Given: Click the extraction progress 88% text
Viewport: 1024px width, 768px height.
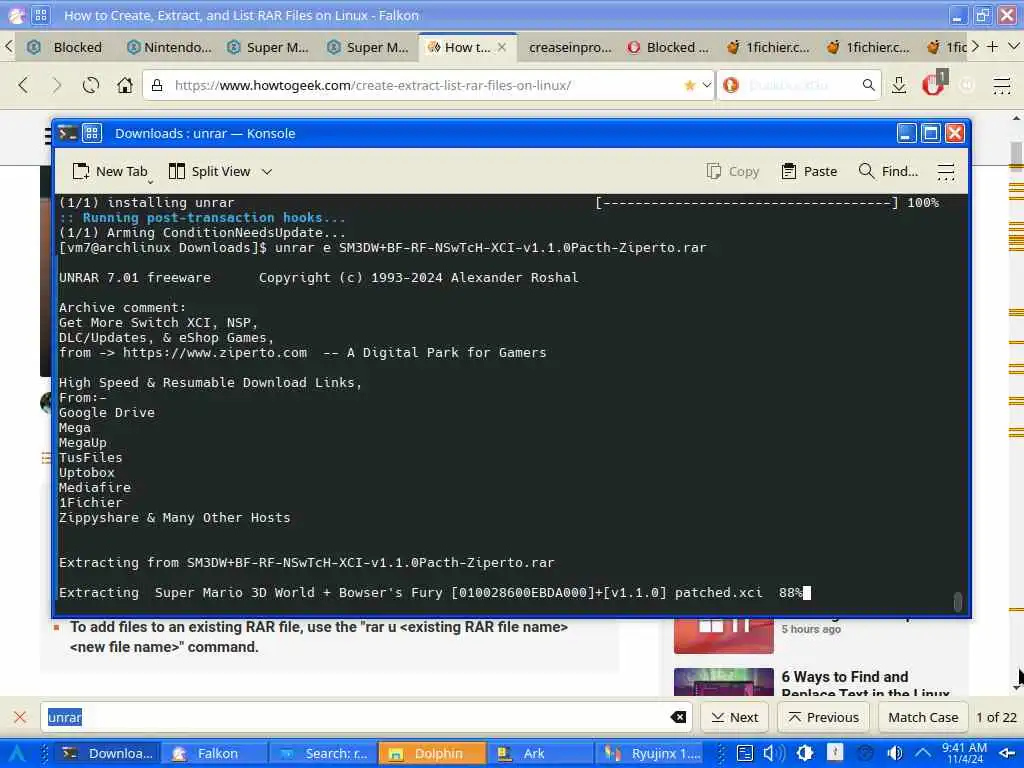Looking at the screenshot, I should (790, 592).
